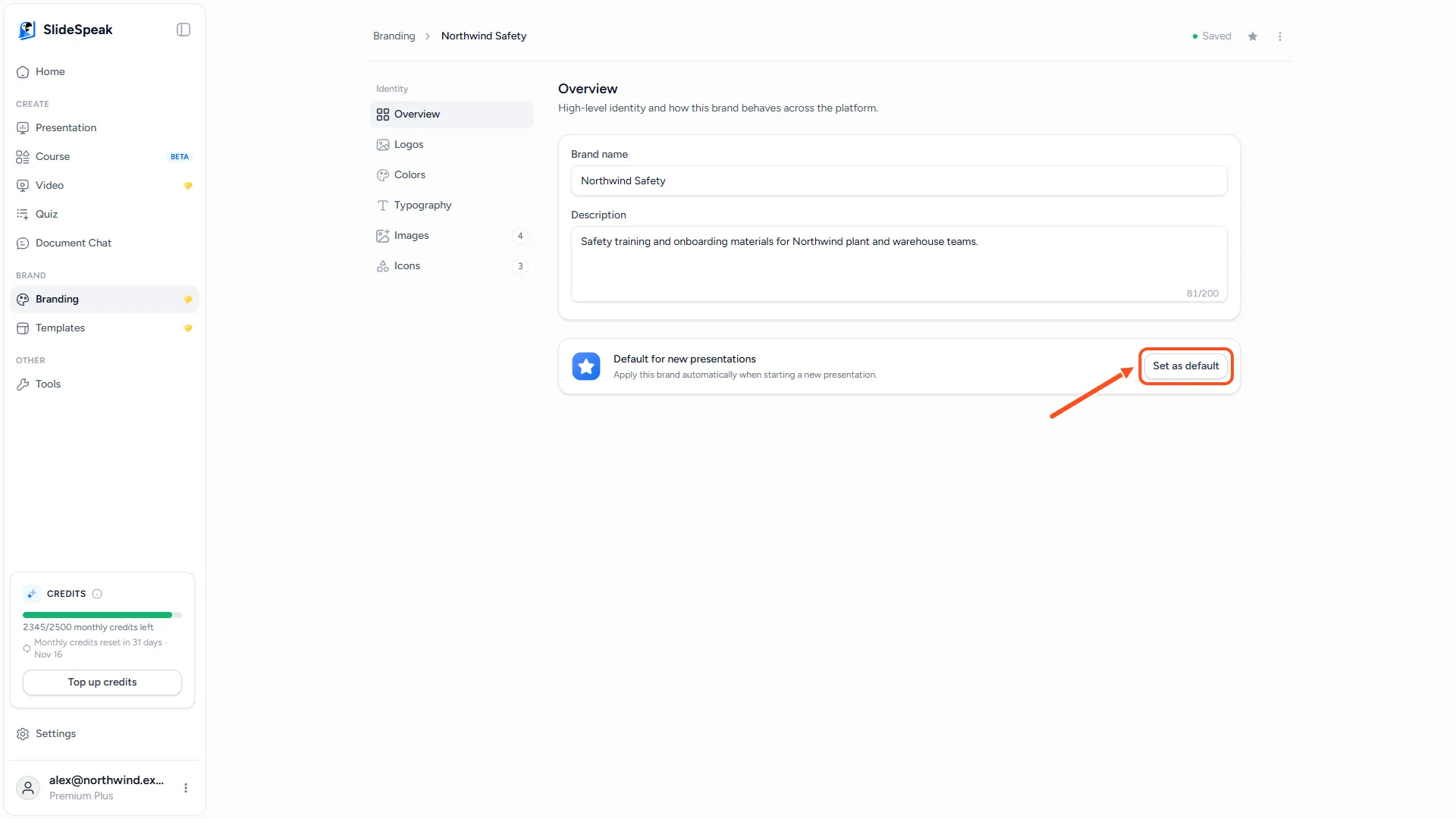Viewport: 1456px width, 819px height.
Task: Open Document Chat
Action: point(105,243)
